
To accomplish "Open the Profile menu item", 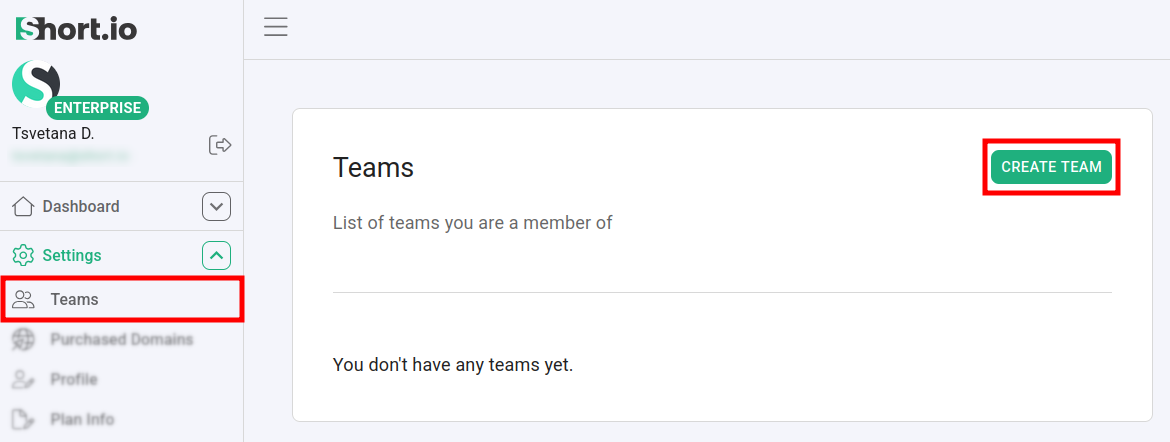I will pyautogui.click(x=74, y=380).
